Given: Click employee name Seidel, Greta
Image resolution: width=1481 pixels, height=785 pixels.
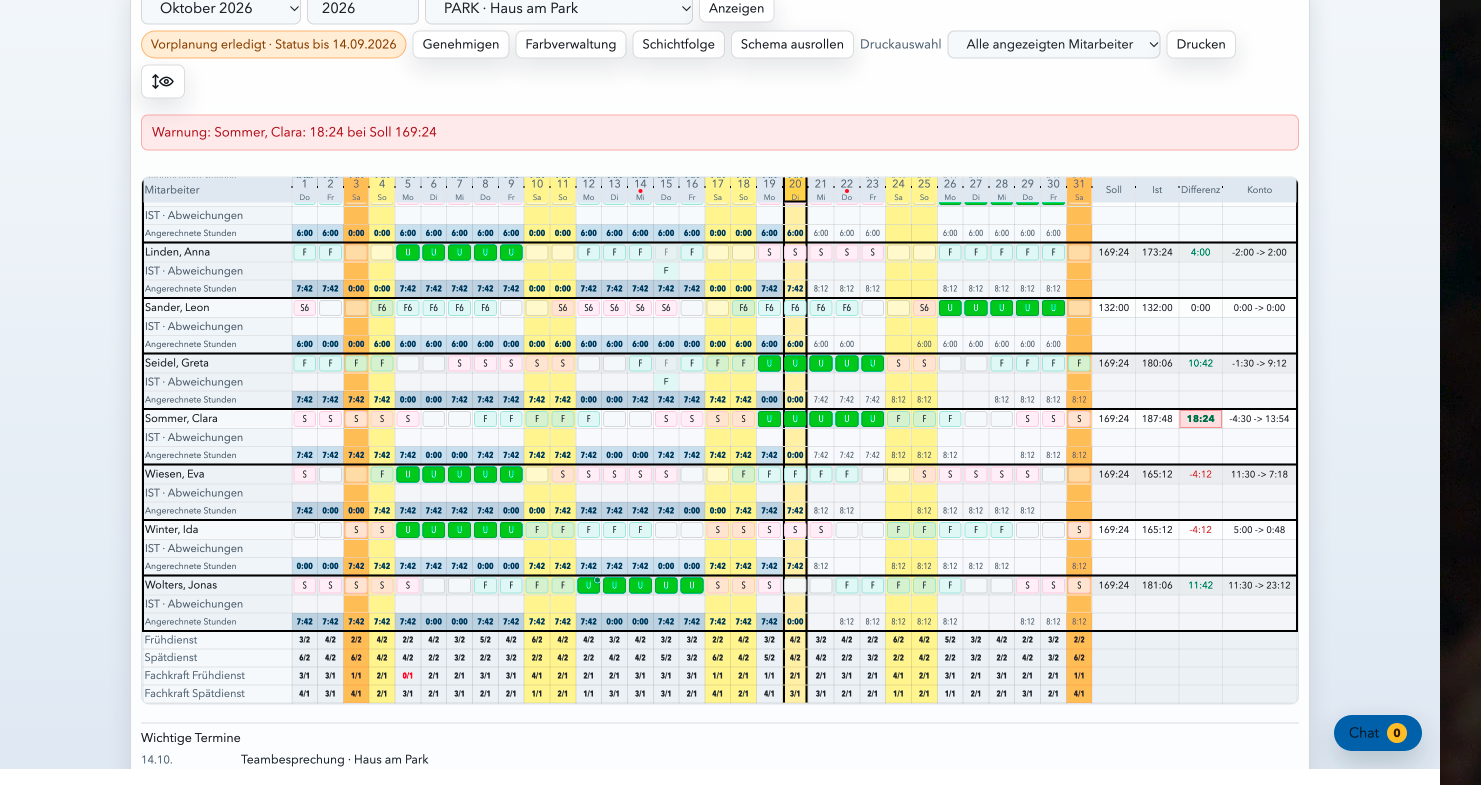Looking at the screenshot, I should [x=177, y=363].
